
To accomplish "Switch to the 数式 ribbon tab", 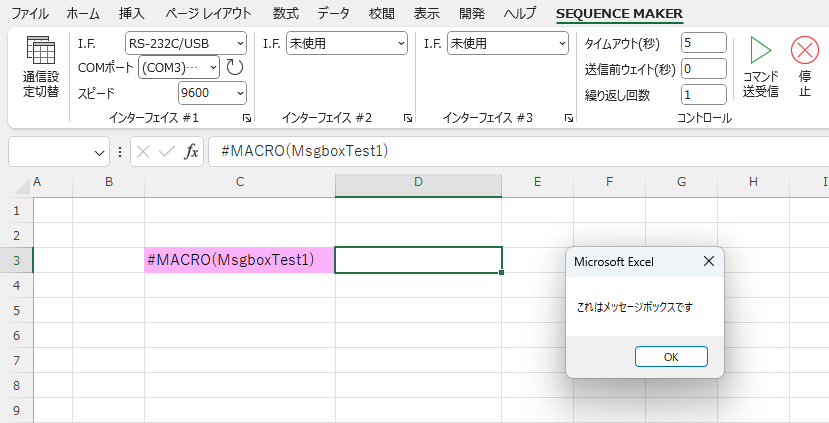I will [286, 14].
